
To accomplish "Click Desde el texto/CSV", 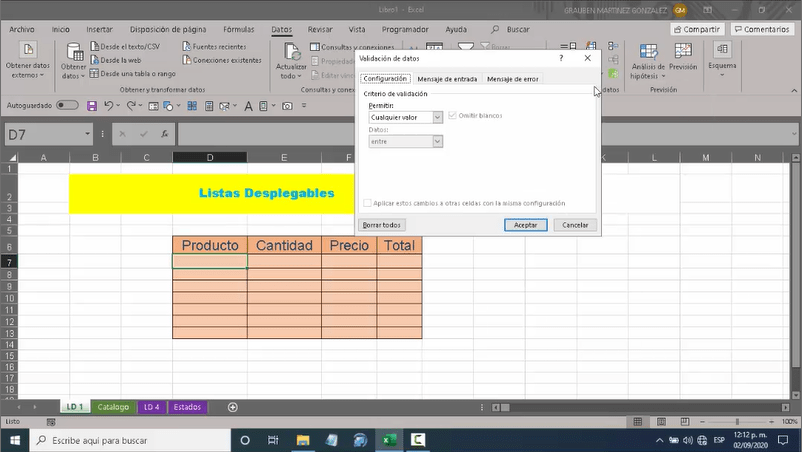I will (x=125, y=47).
